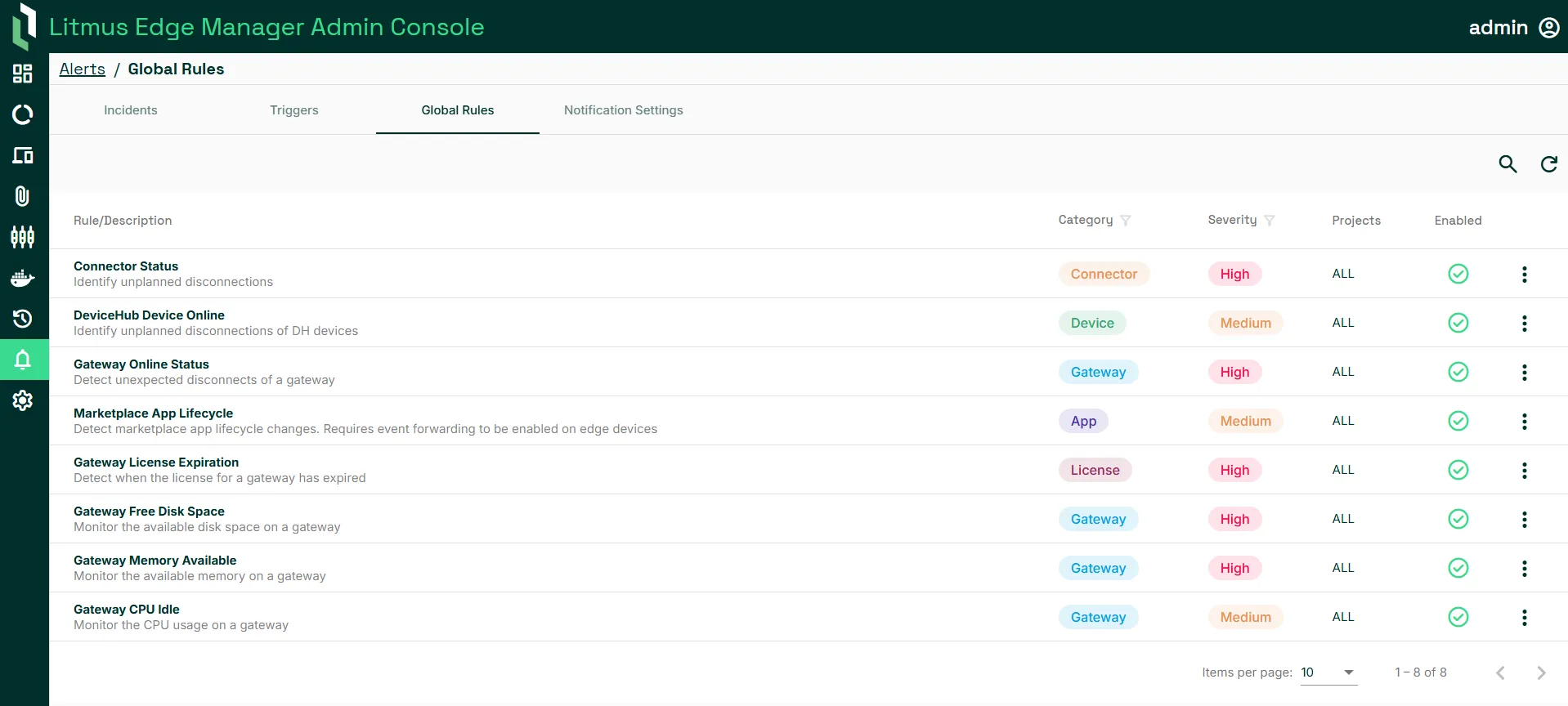Image resolution: width=1568 pixels, height=706 pixels.
Task: Open the Severity column filter icon
Action: click(x=1270, y=221)
